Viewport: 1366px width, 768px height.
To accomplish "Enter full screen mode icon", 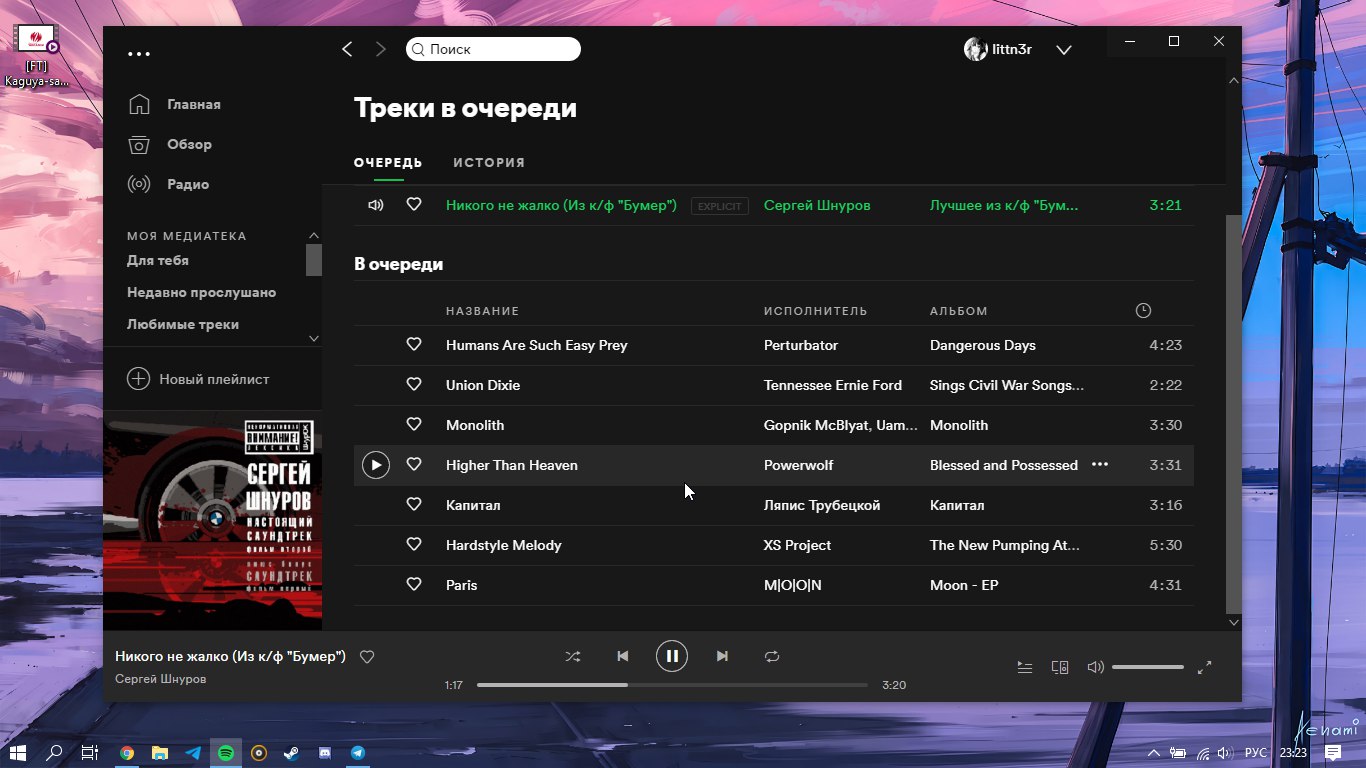I will pos(1205,667).
